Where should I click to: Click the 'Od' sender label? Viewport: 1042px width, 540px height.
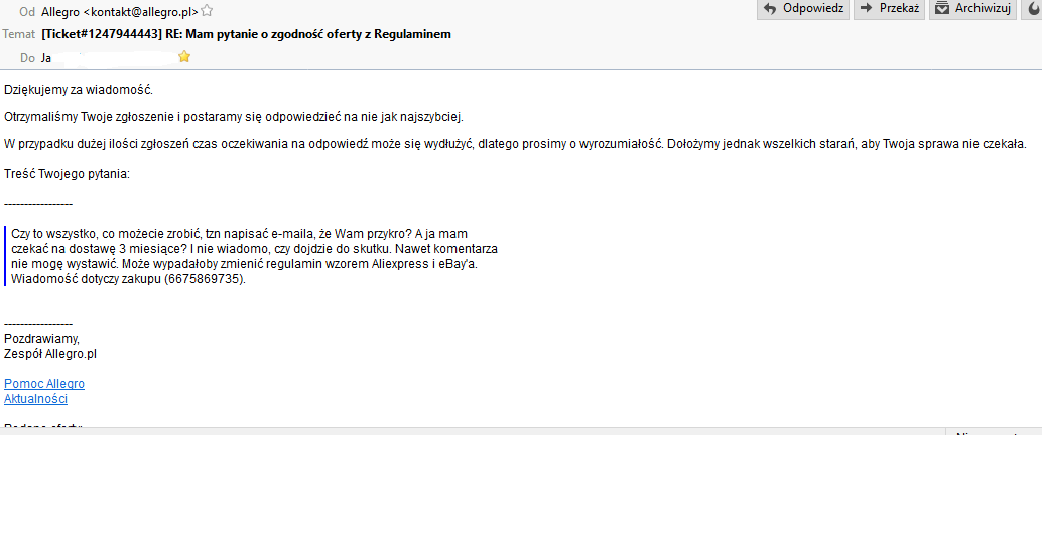coord(27,12)
